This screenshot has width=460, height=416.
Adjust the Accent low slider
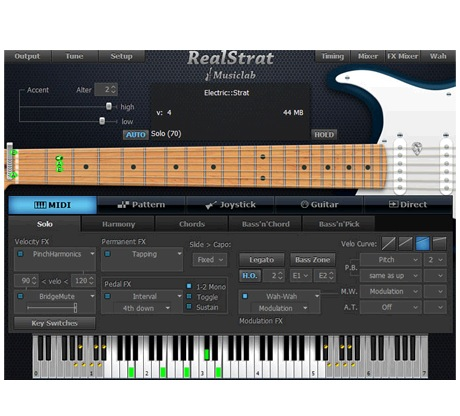(102, 121)
